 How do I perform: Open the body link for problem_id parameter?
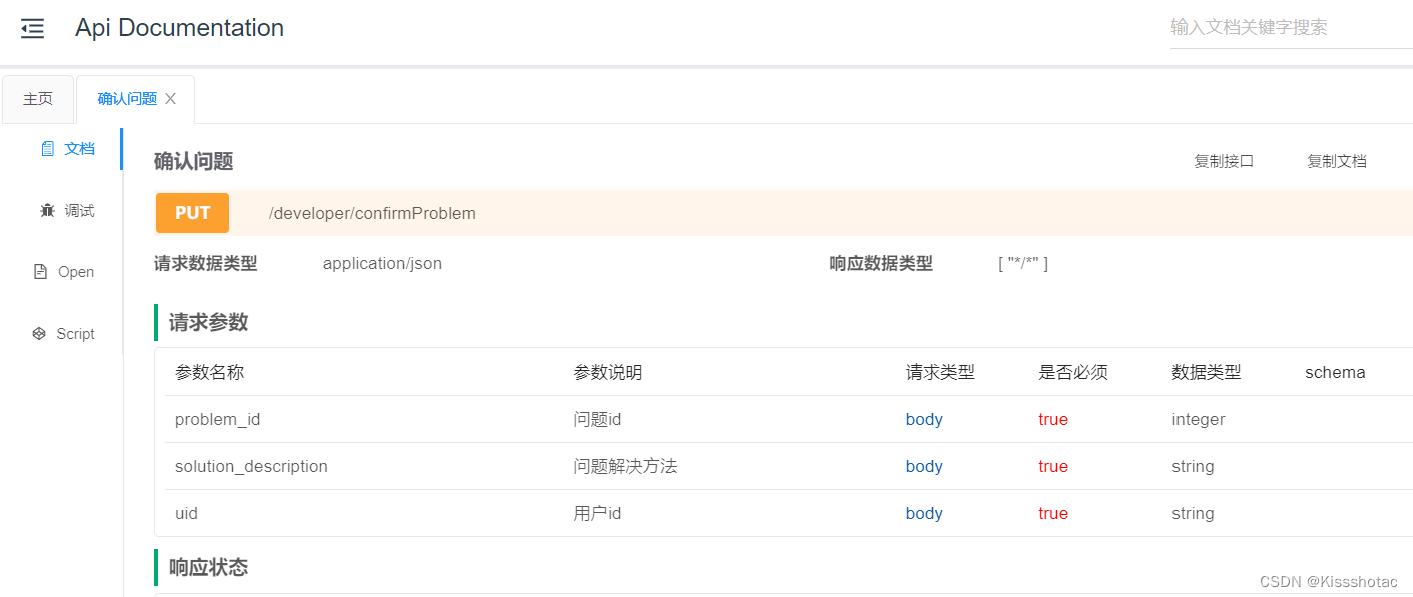tap(923, 419)
